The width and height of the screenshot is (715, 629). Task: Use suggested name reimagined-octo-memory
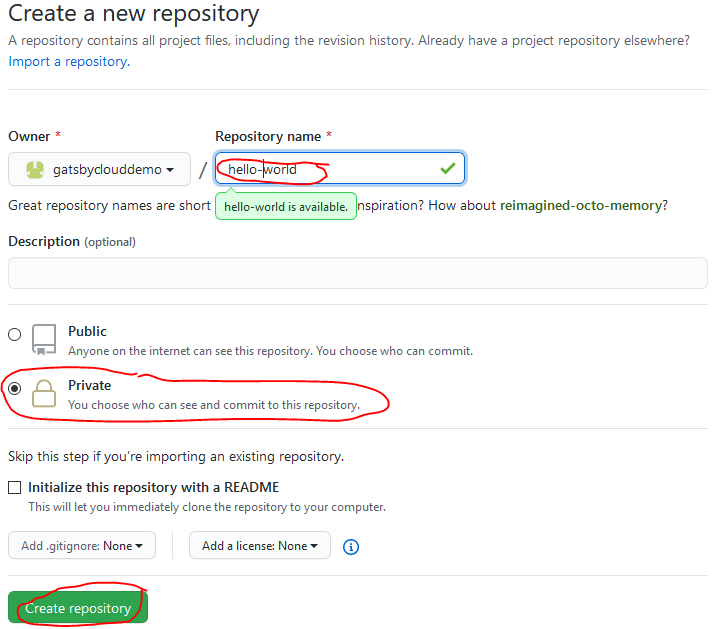[x=581, y=206]
